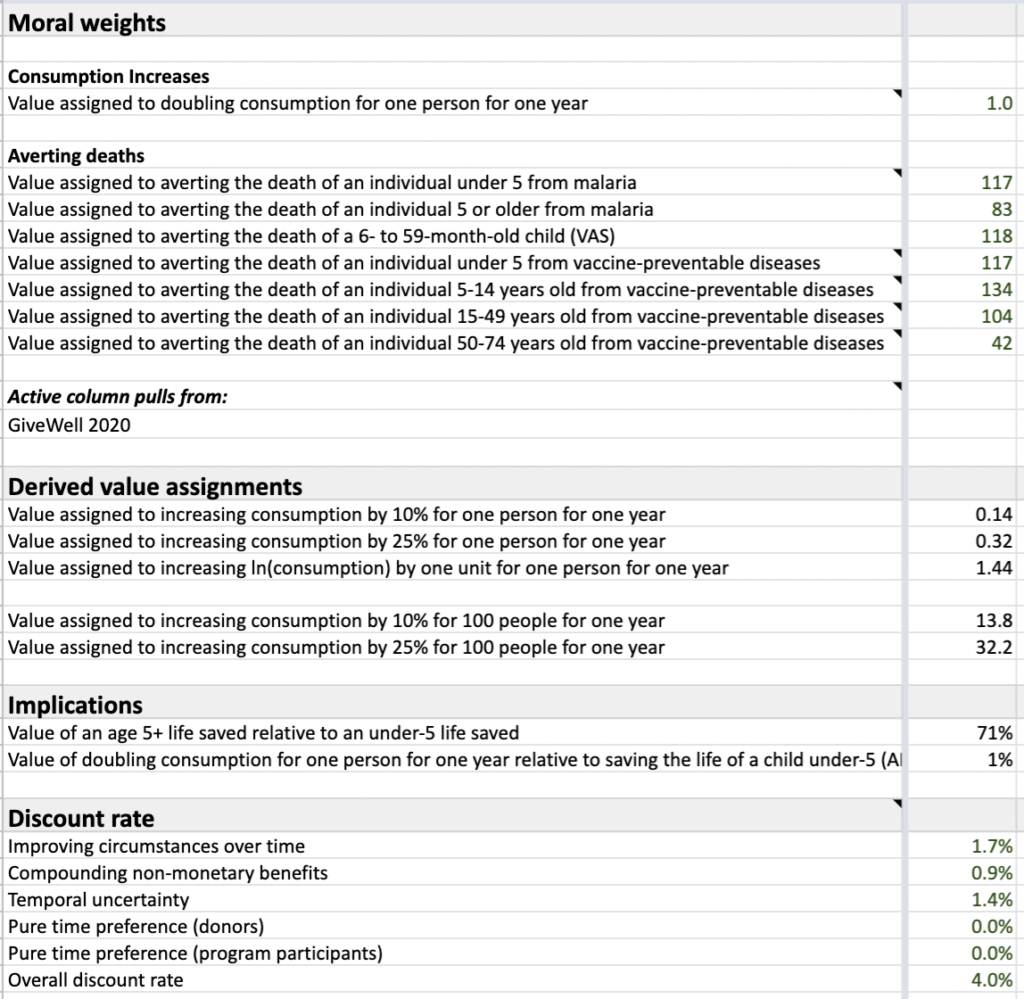Click the 71% age 5+ relative value
The image size is (1024, 999).
click(997, 733)
